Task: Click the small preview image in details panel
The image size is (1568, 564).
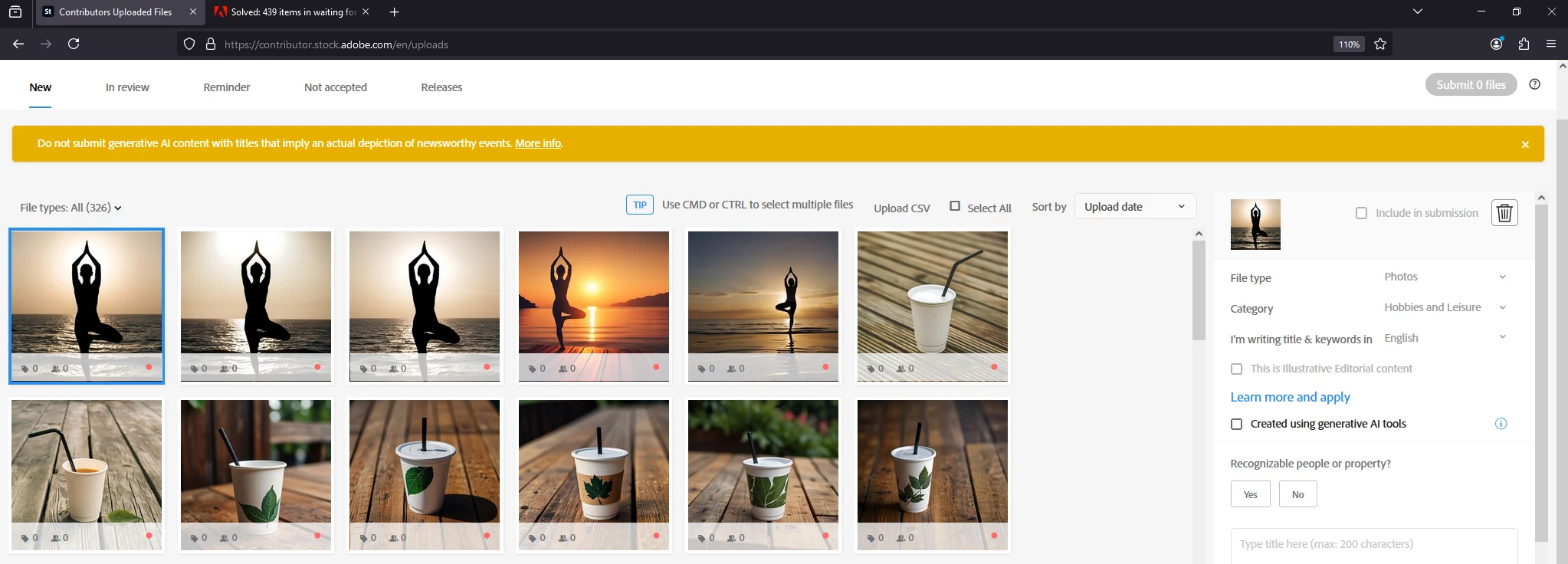Action: click(x=1255, y=225)
